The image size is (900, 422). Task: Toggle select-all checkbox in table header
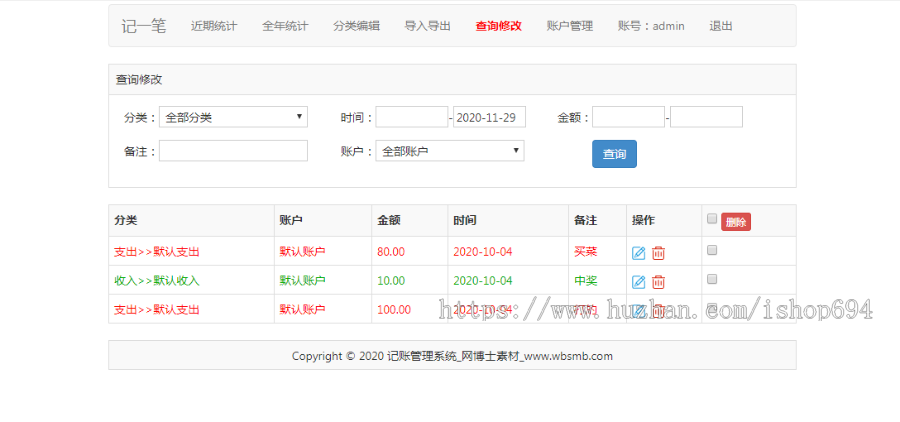pos(712,219)
